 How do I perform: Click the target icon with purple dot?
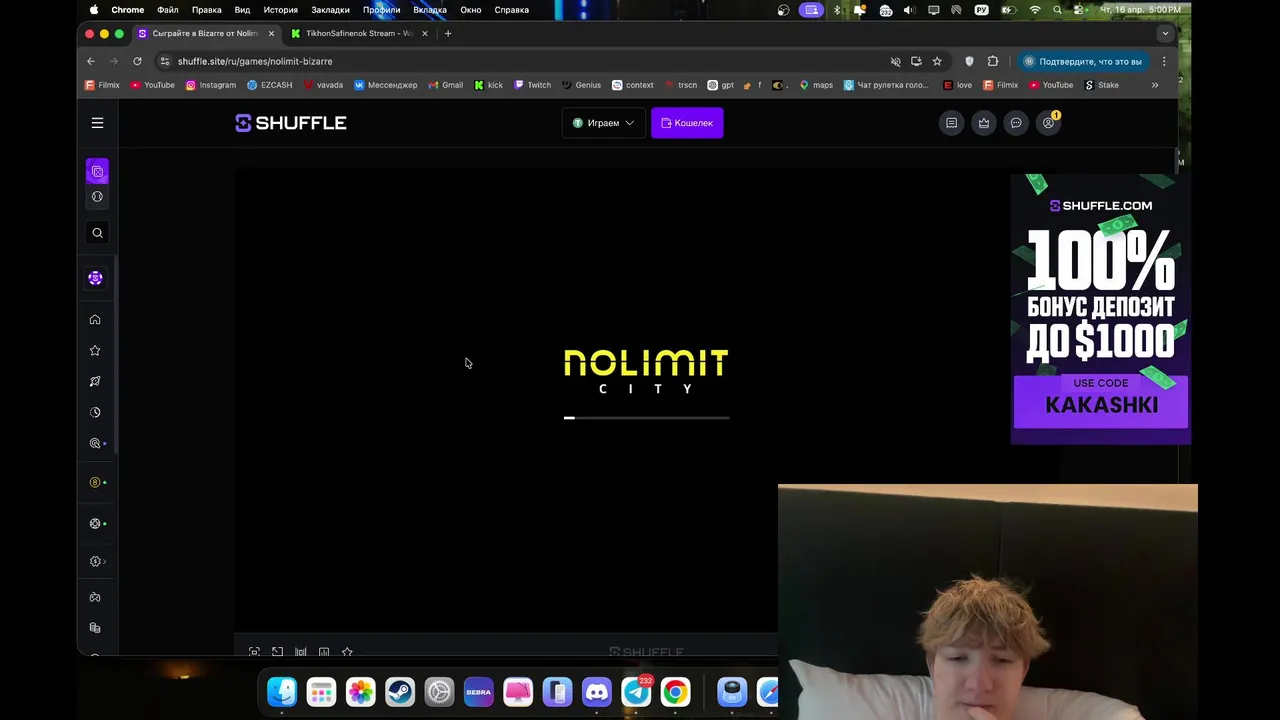[96, 443]
